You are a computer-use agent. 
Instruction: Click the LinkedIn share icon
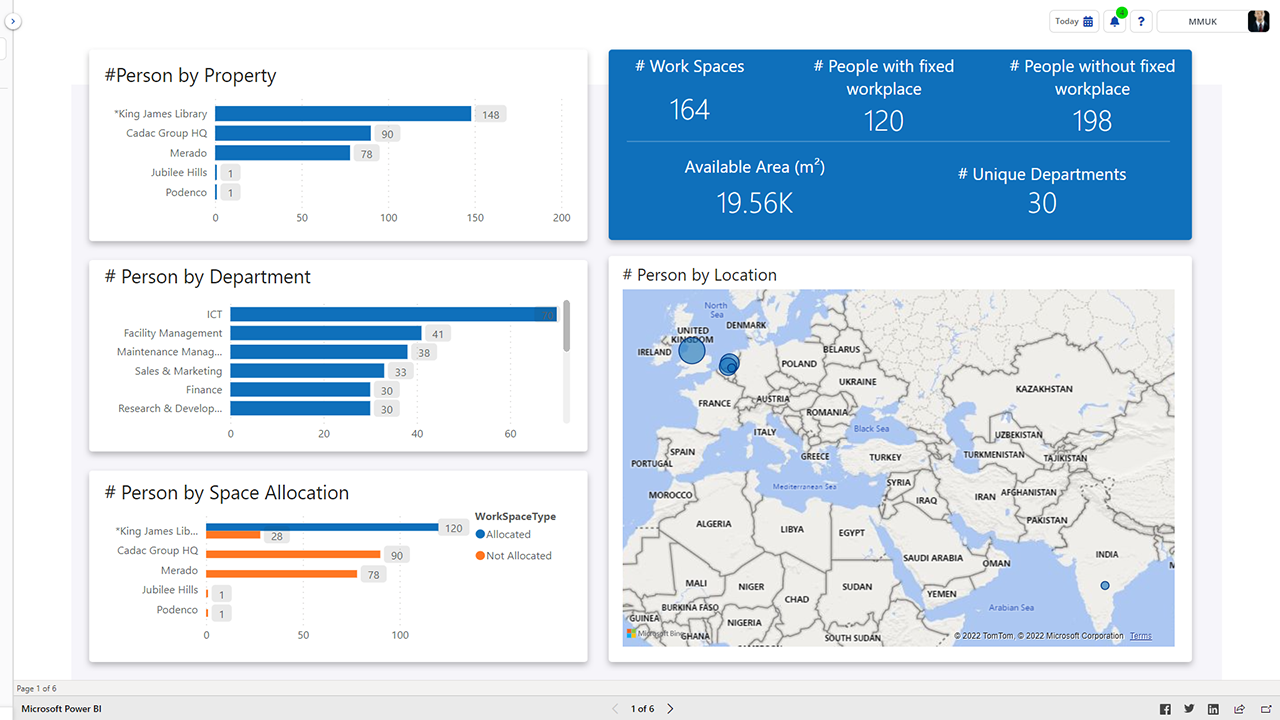coord(1212,708)
